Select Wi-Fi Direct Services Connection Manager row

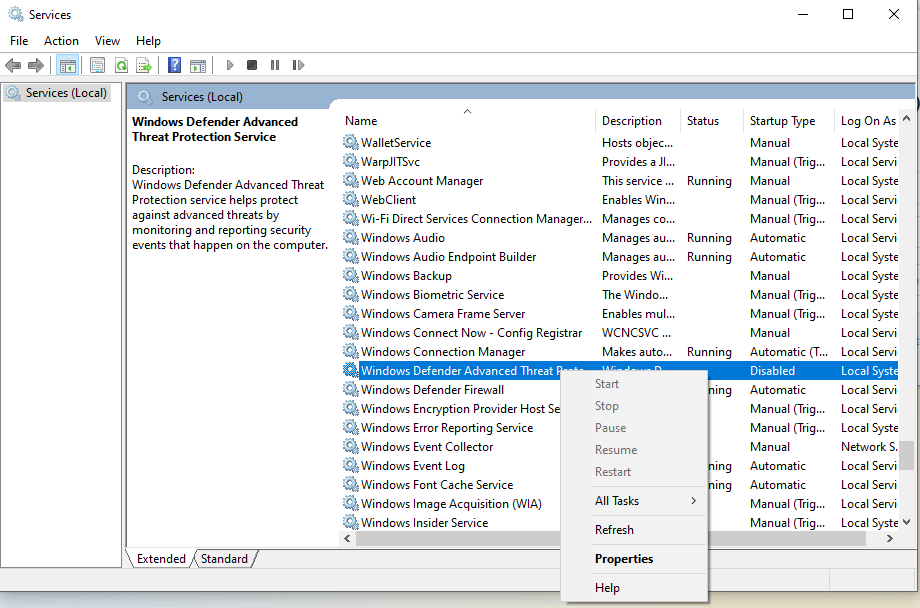tap(619, 218)
